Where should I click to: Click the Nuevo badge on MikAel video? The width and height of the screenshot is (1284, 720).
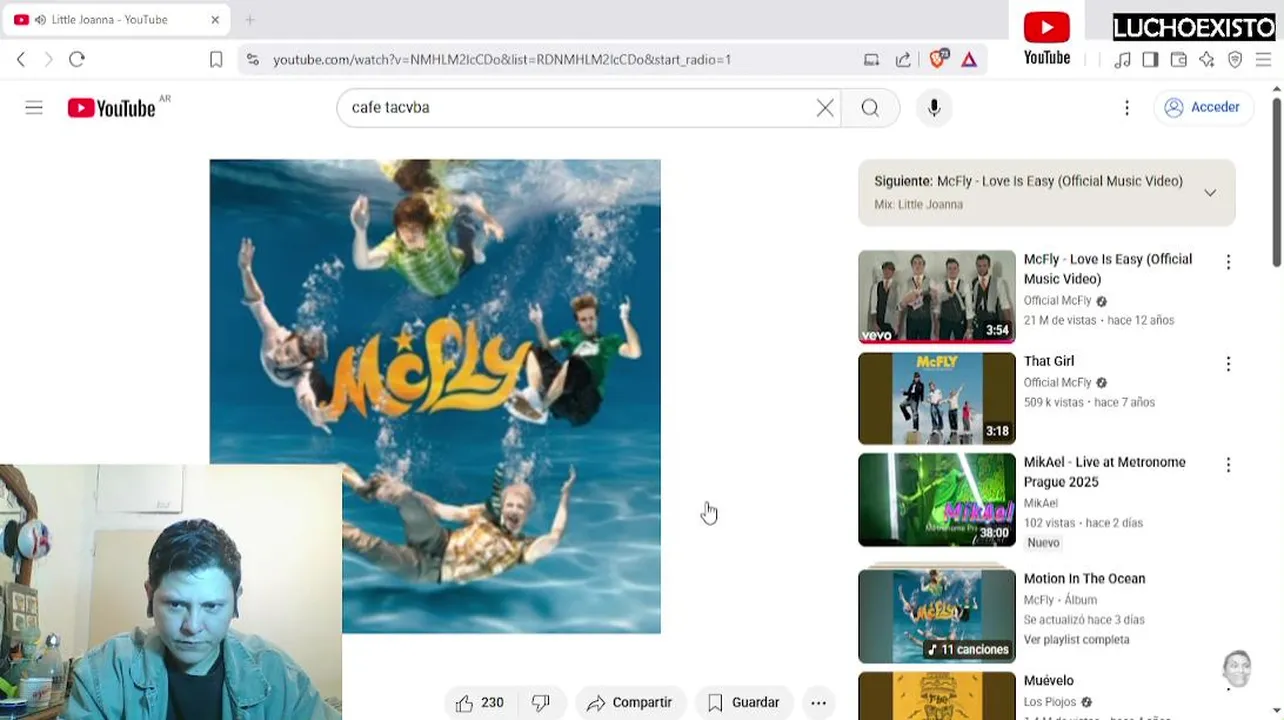[x=1043, y=543]
